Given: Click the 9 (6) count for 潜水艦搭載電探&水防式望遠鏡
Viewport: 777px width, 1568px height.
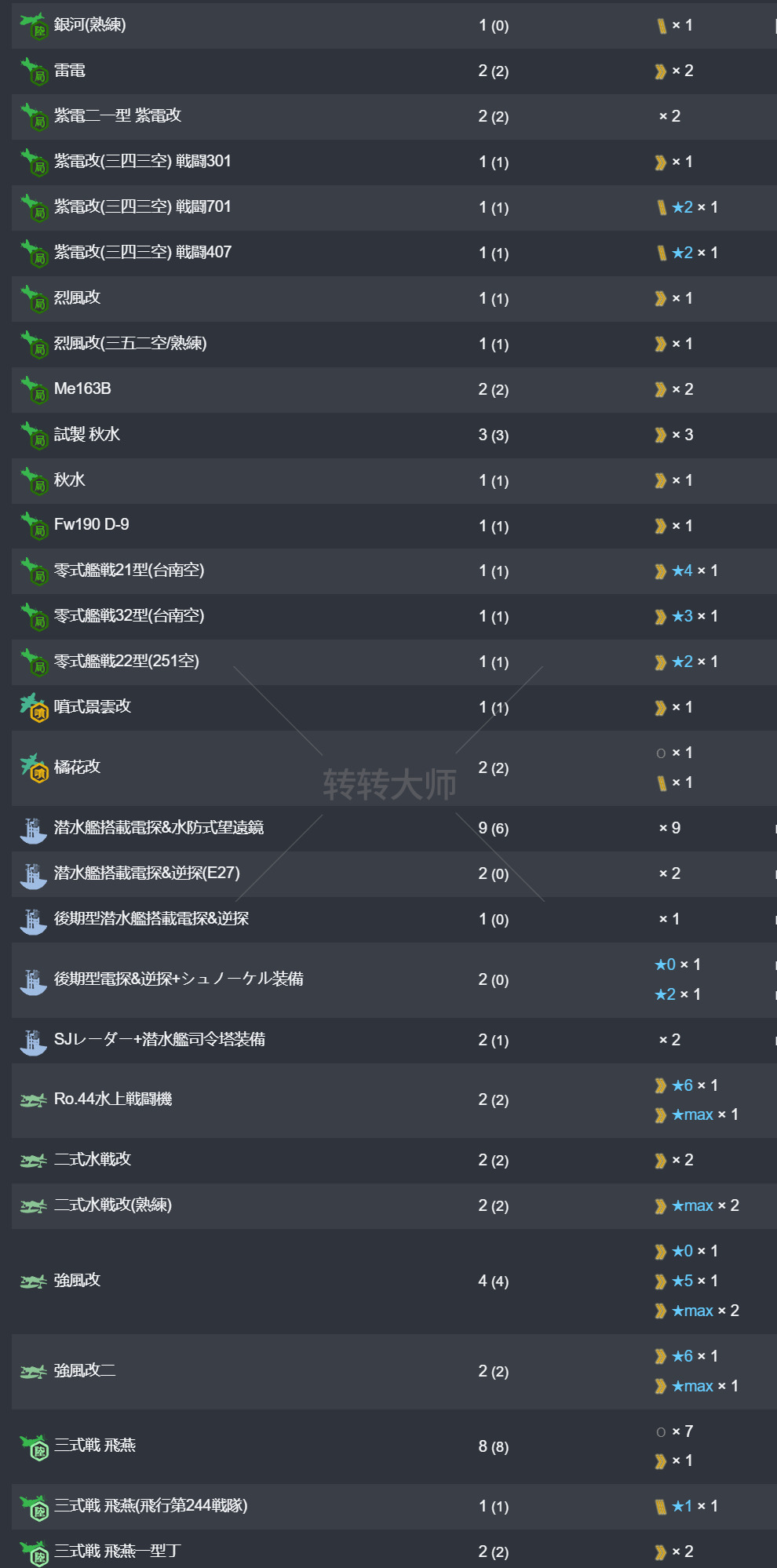Looking at the screenshot, I should 493,828.
